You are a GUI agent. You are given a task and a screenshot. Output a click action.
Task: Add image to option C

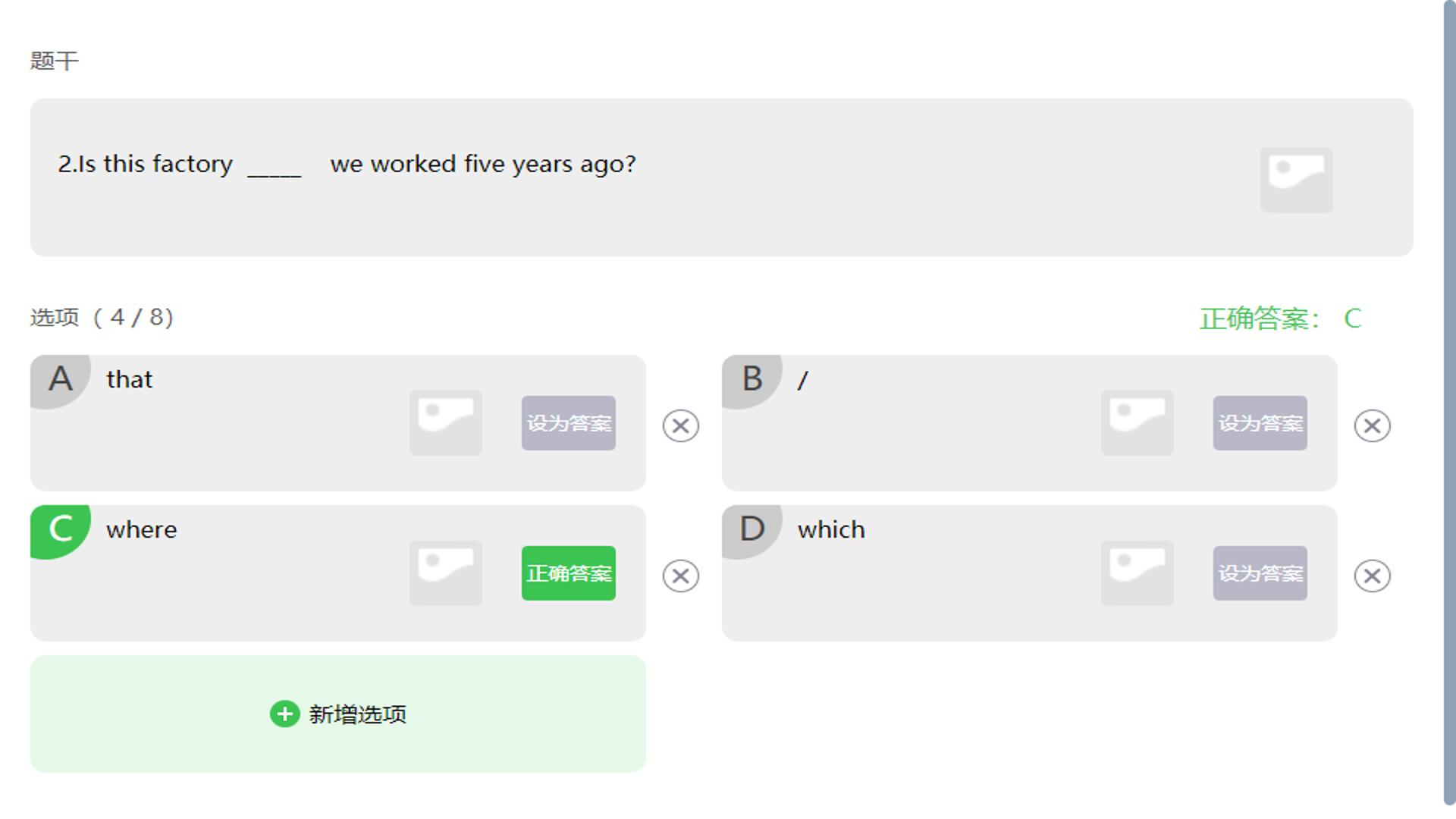[x=446, y=573]
